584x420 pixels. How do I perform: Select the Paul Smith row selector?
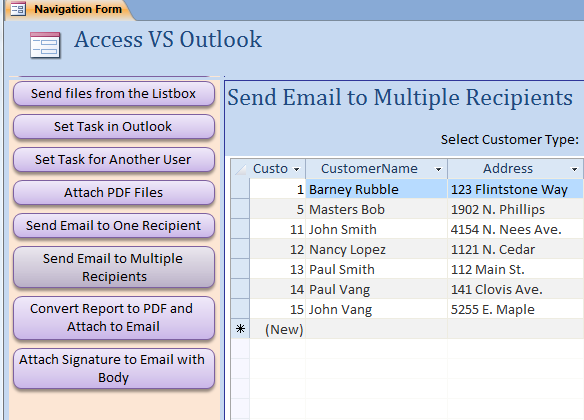point(240,269)
